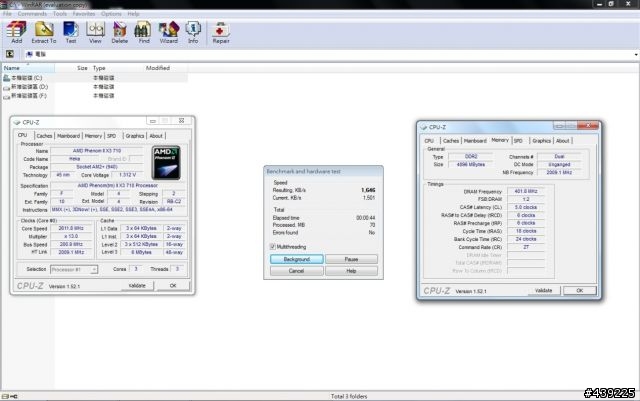This screenshot has width=640, height=401.
Task: Expand the WinRAR address bar dropdown
Action: point(636,54)
